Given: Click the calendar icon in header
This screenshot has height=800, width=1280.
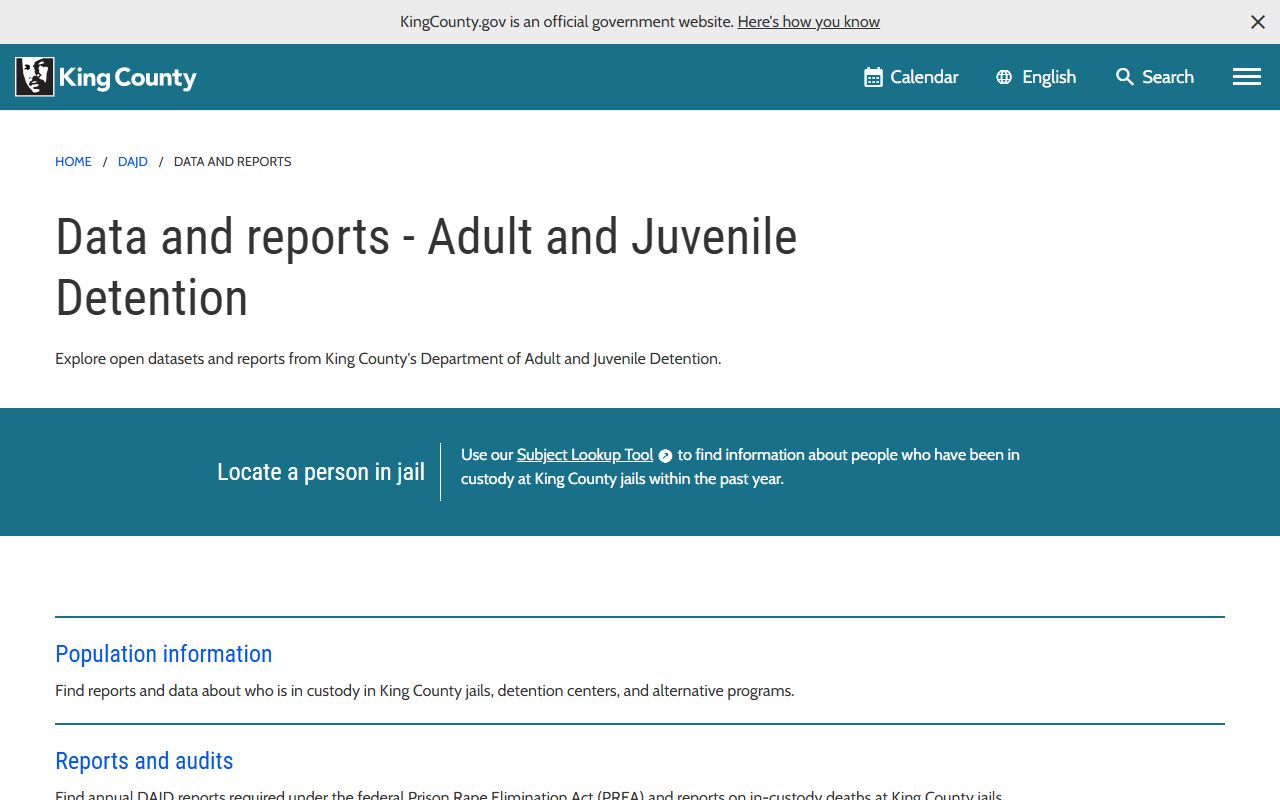Looking at the screenshot, I should tap(873, 77).
